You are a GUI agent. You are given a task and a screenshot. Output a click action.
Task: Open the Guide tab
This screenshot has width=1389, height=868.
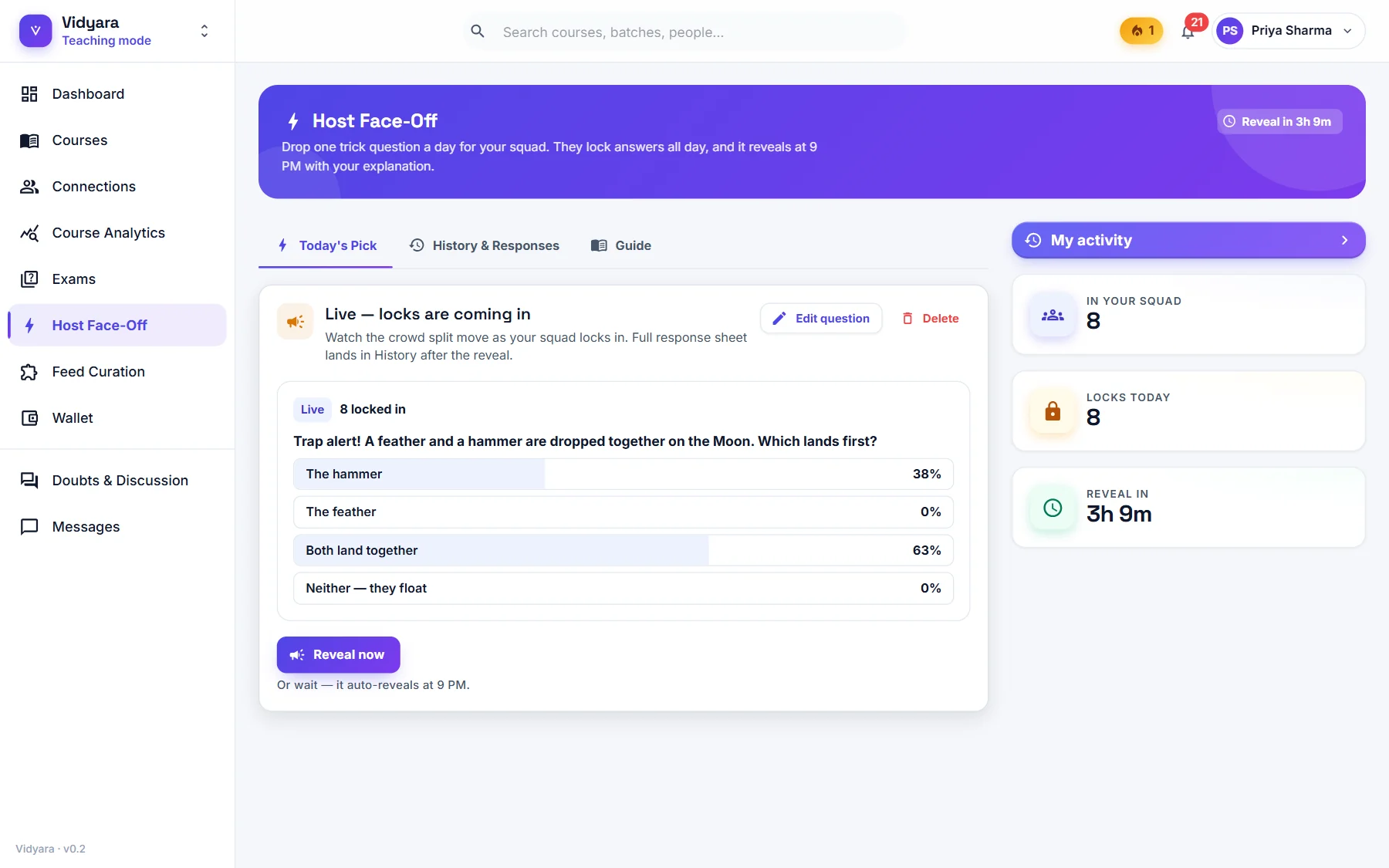point(621,245)
